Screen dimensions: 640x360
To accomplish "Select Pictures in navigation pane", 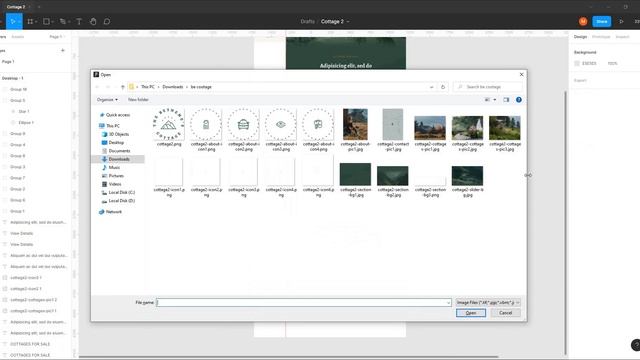I will [116, 176].
